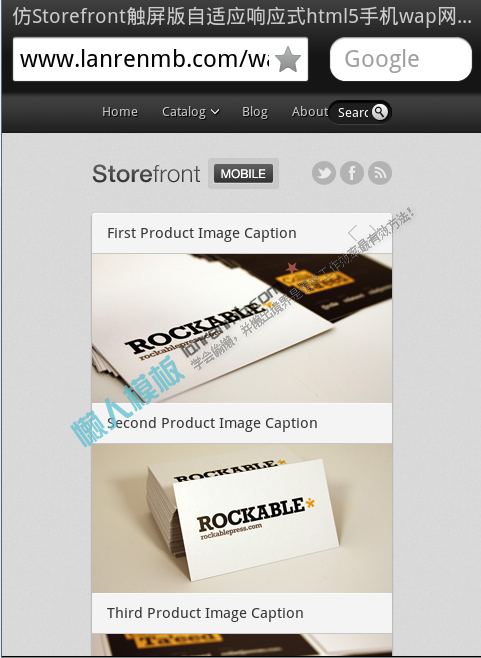Screen dimensions: 481x658
Task: Click the bookmark star icon in address bar
Action: (x=288, y=59)
